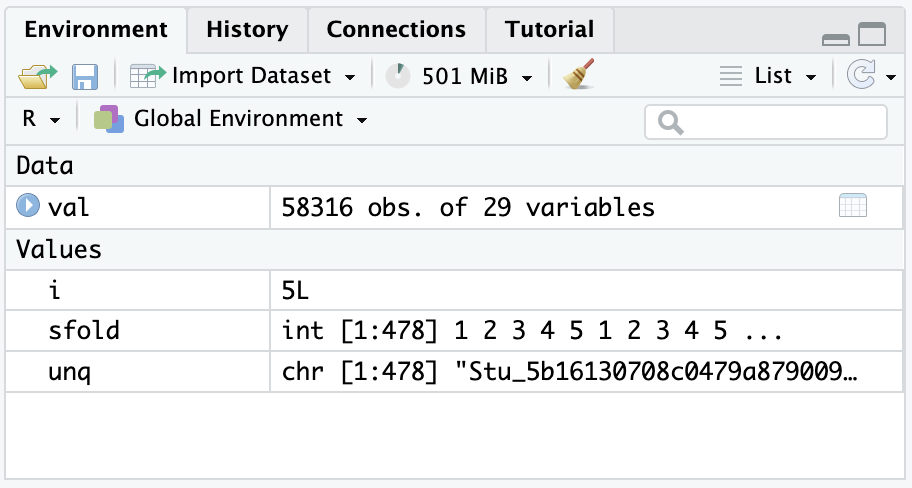Click the broom icon to clear objects
The image size is (912, 488).
578,76
